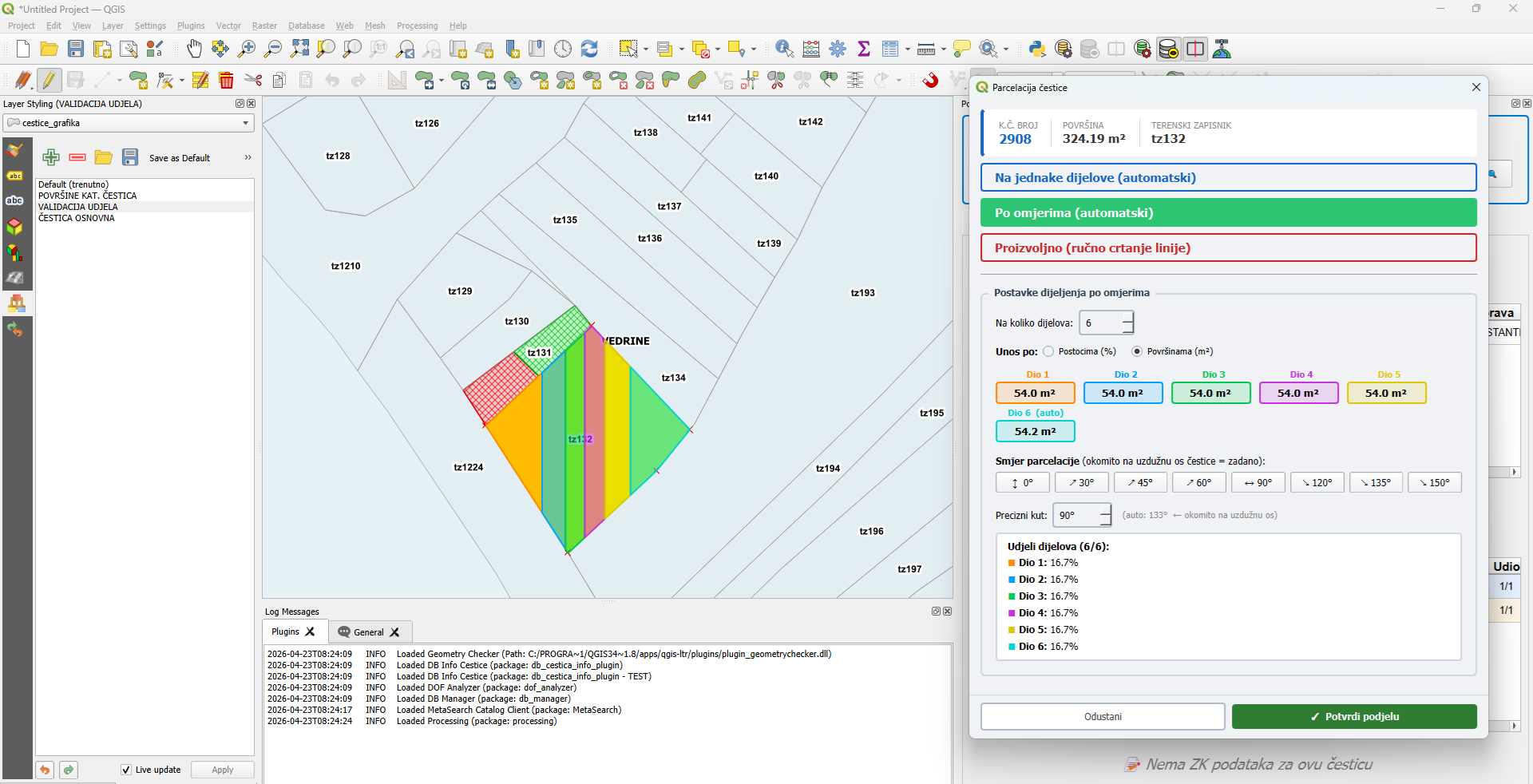Save project with floppy disk icon
This screenshot has height=784, width=1533.
[76, 49]
